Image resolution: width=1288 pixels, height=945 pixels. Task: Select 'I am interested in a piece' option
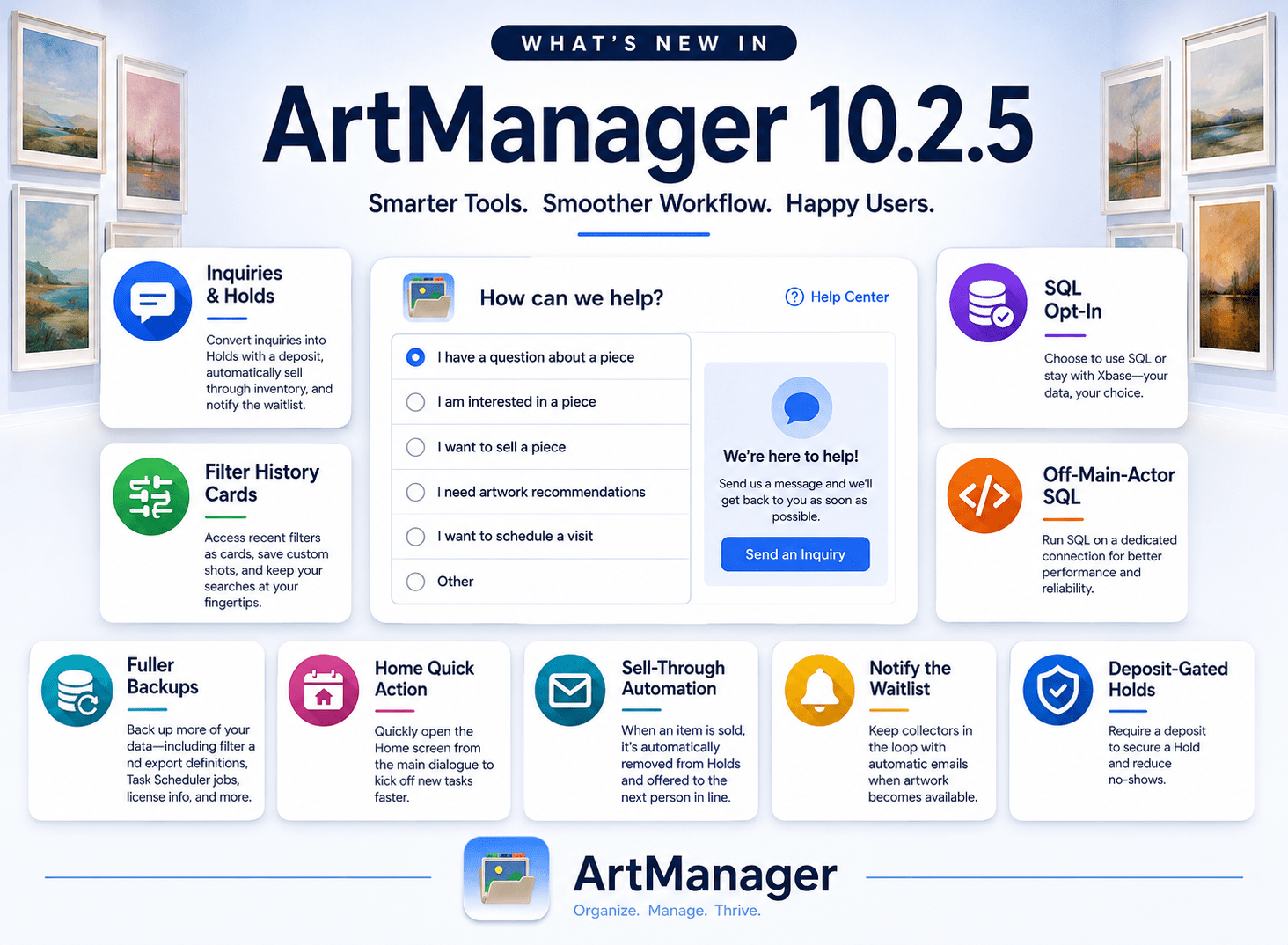click(541, 402)
